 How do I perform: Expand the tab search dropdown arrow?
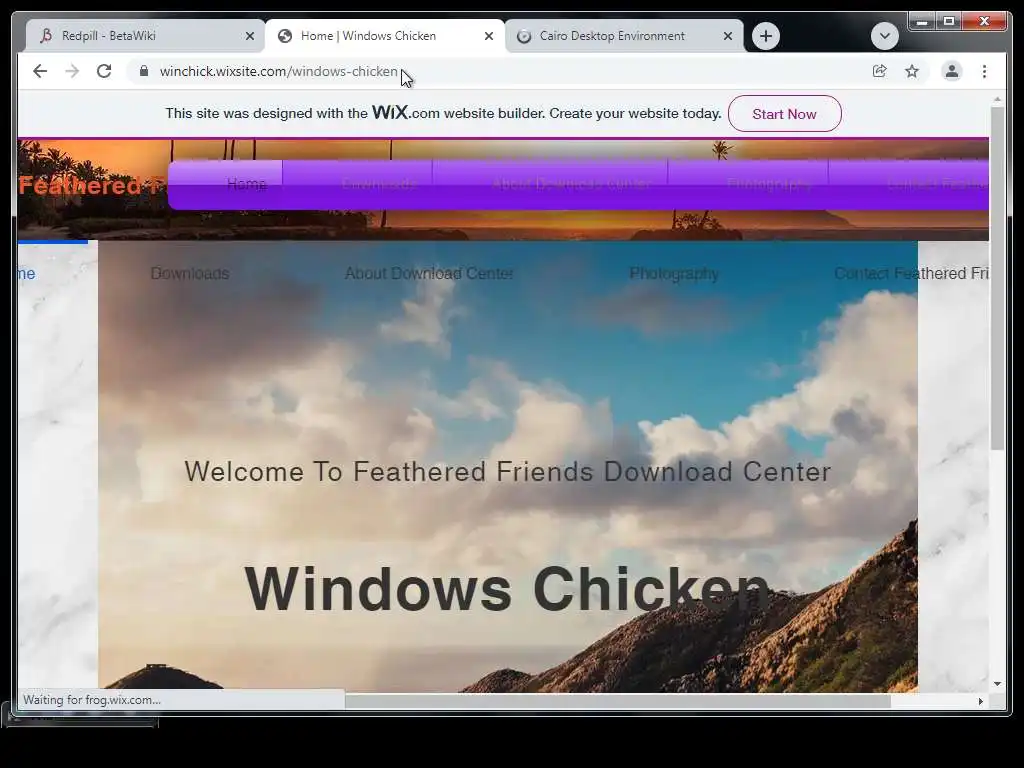pyautogui.click(x=884, y=36)
